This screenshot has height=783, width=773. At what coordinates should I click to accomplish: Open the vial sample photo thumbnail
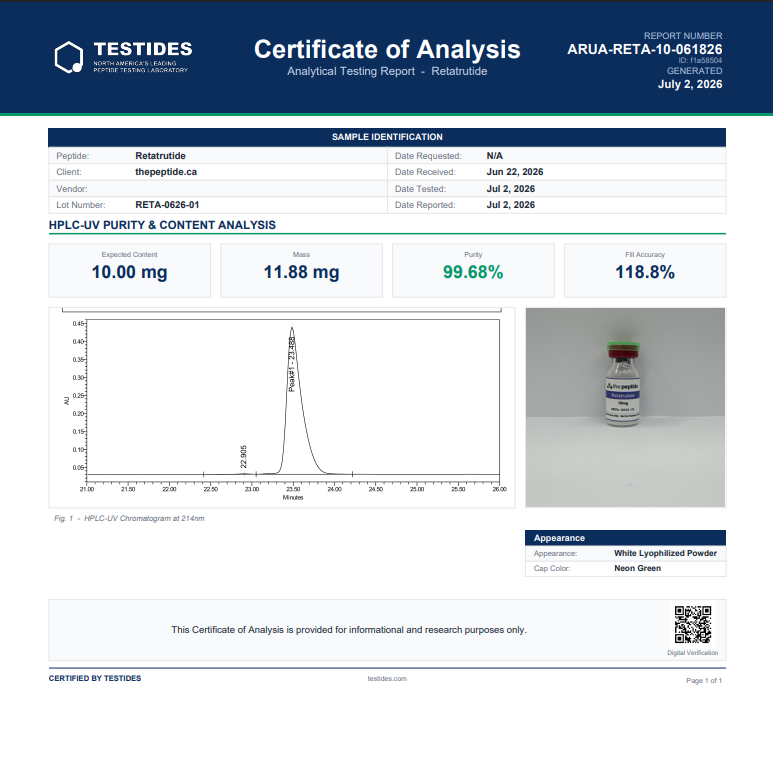(625, 407)
